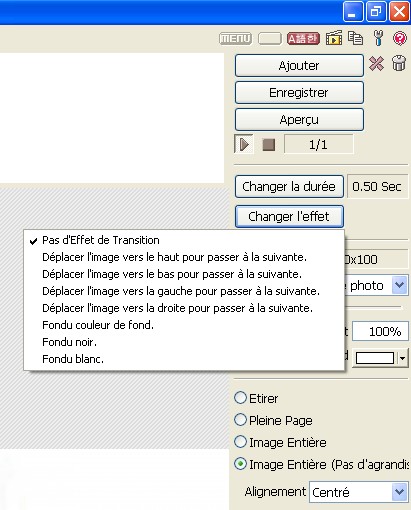Stop animation with the square button
This screenshot has height=510, width=411.
coord(269,145)
